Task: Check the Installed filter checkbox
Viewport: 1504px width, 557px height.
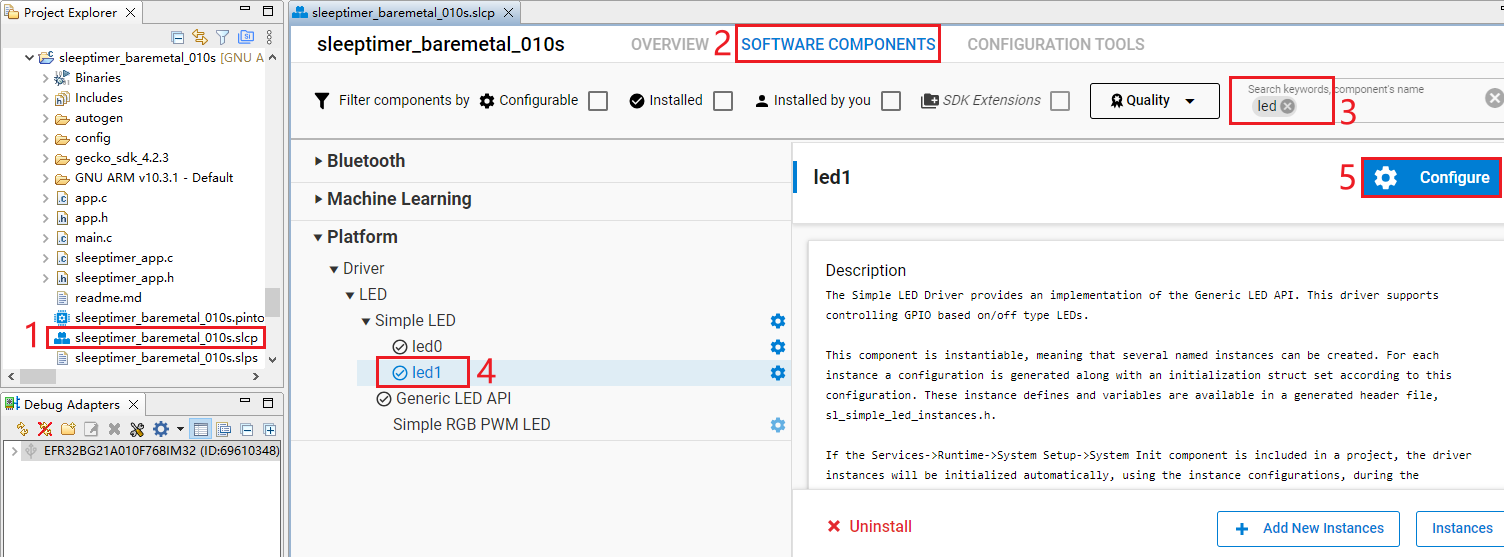Action: (x=723, y=101)
